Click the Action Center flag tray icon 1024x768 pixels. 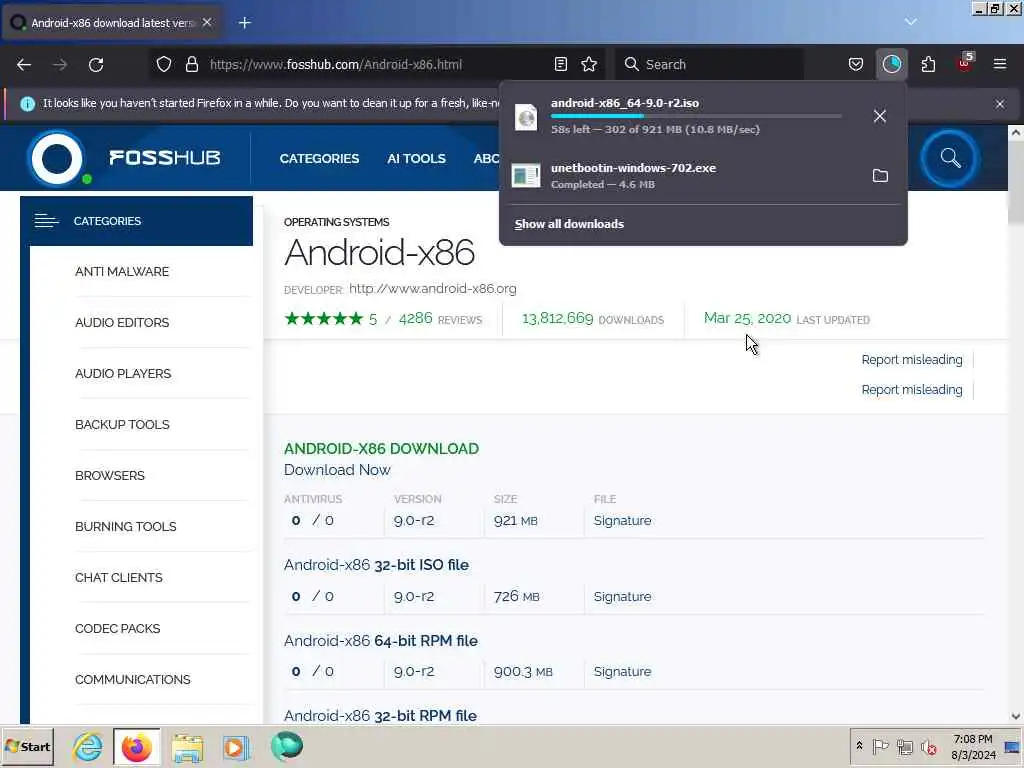(x=880, y=746)
